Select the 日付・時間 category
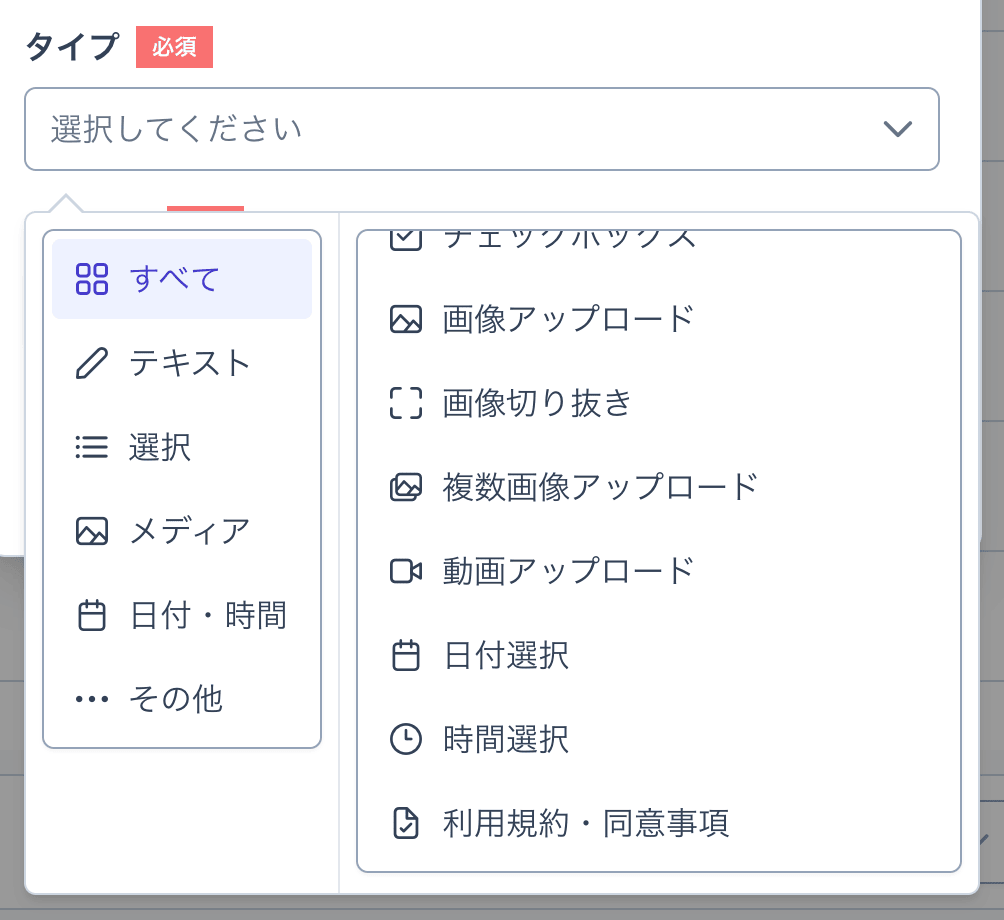1004x920 pixels. (182, 615)
